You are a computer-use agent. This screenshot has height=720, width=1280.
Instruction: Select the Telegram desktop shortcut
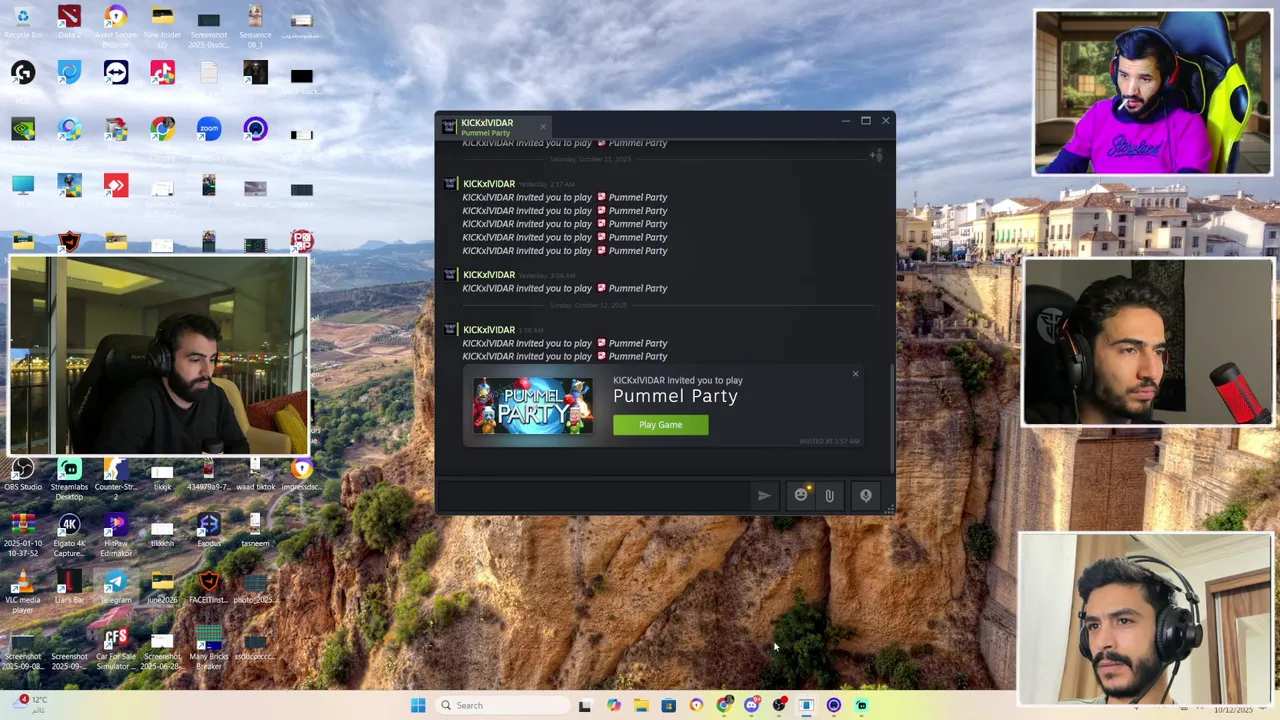click(x=116, y=587)
